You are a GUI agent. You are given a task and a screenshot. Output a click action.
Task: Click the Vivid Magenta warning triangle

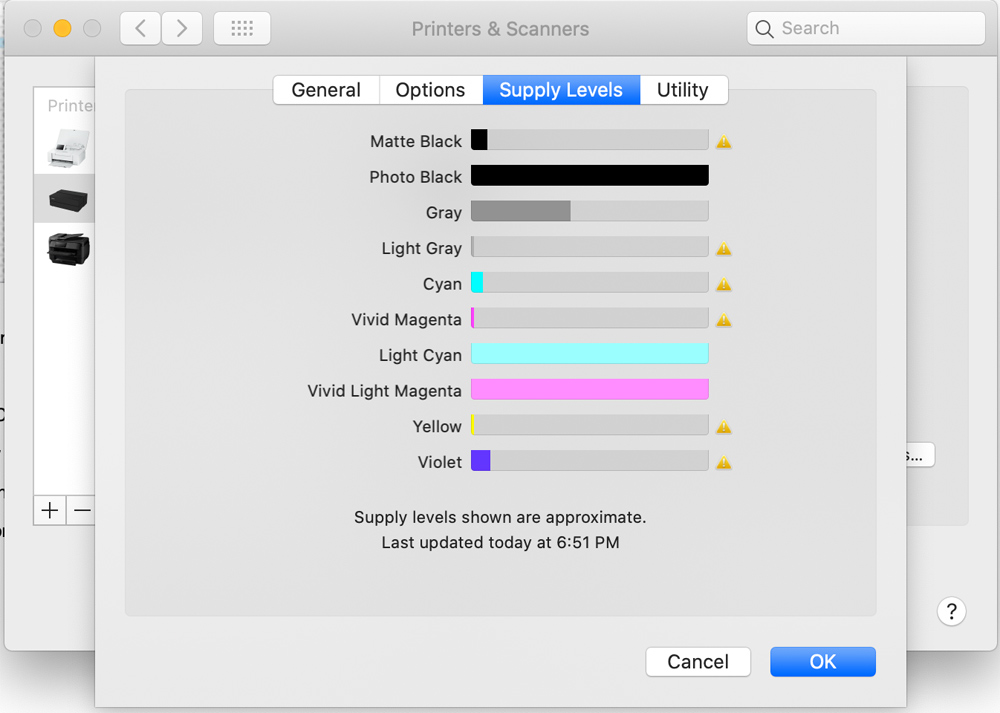724,321
